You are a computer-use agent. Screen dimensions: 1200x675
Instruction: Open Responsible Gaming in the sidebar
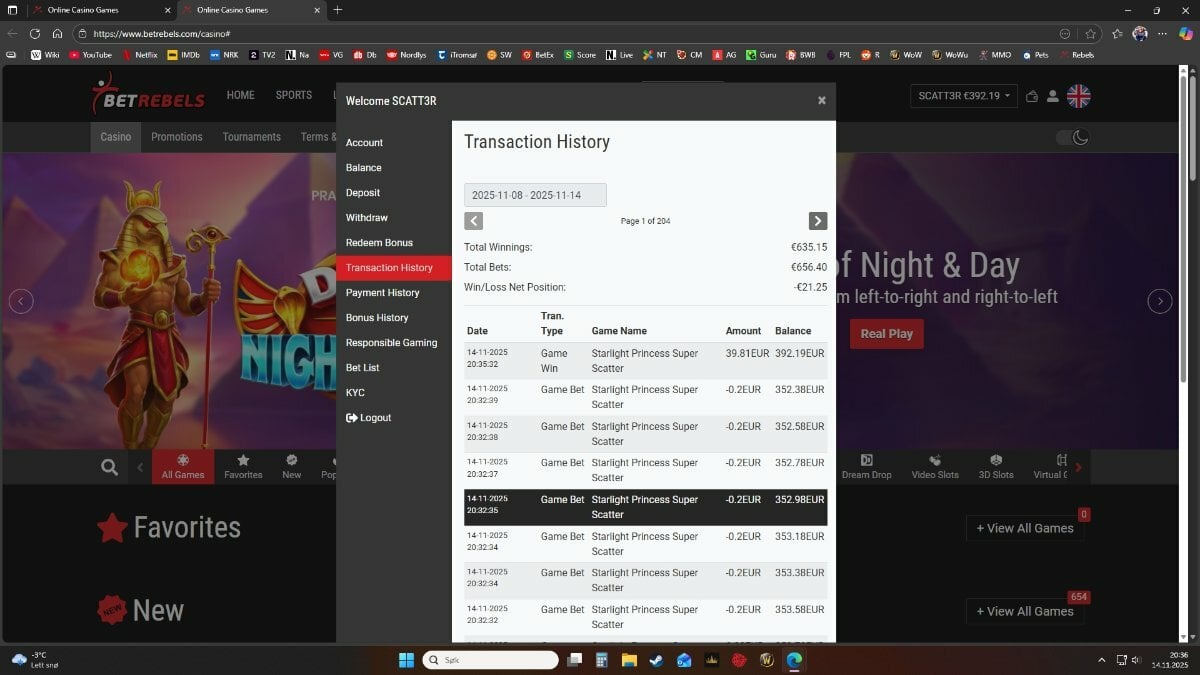coord(391,343)
